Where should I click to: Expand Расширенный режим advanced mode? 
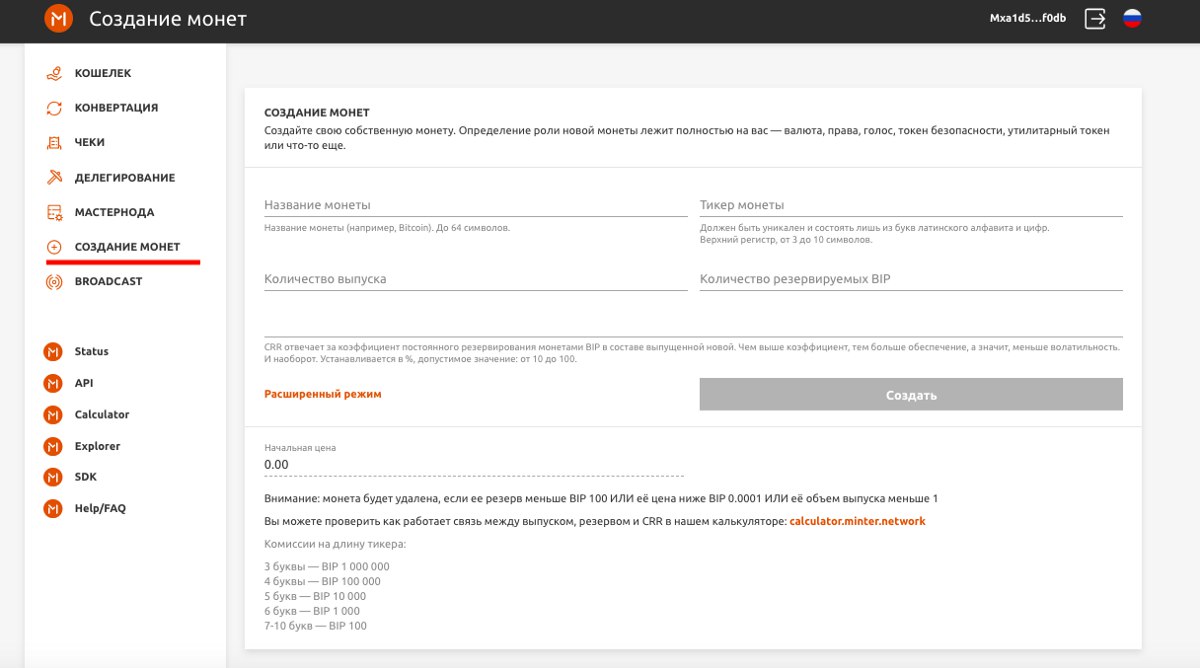point(323,394)
